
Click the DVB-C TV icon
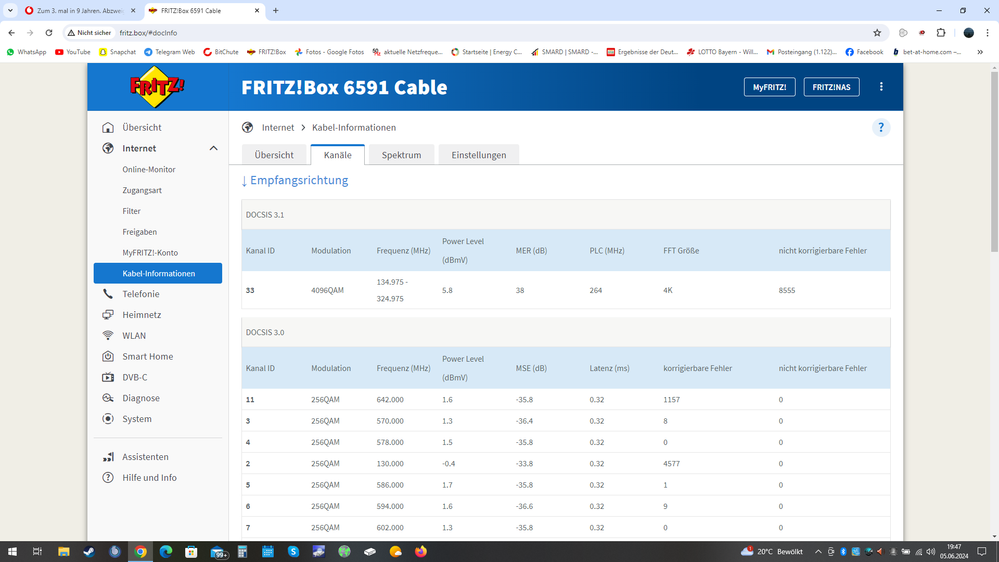coord(108,377)
